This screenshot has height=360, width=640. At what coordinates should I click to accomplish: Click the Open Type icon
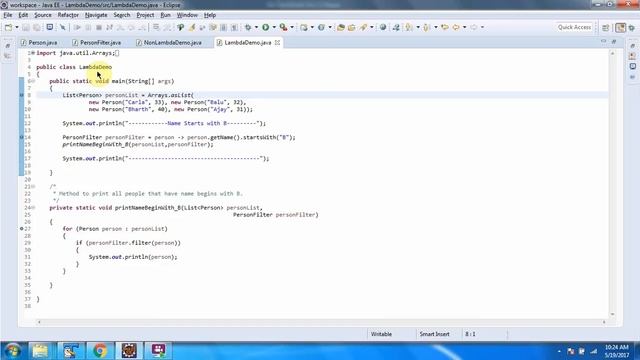pyautogui.click(x=341, y=27)
